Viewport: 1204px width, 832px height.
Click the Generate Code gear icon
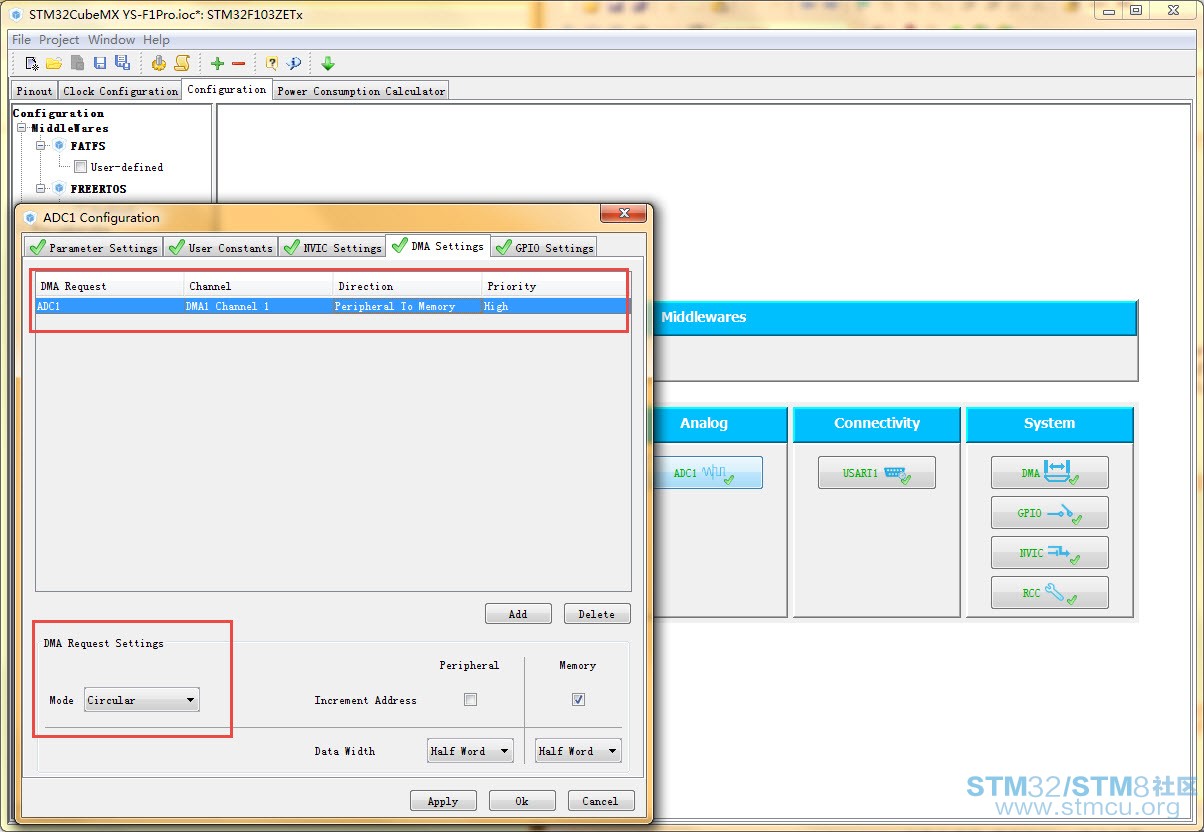point(159,63)
